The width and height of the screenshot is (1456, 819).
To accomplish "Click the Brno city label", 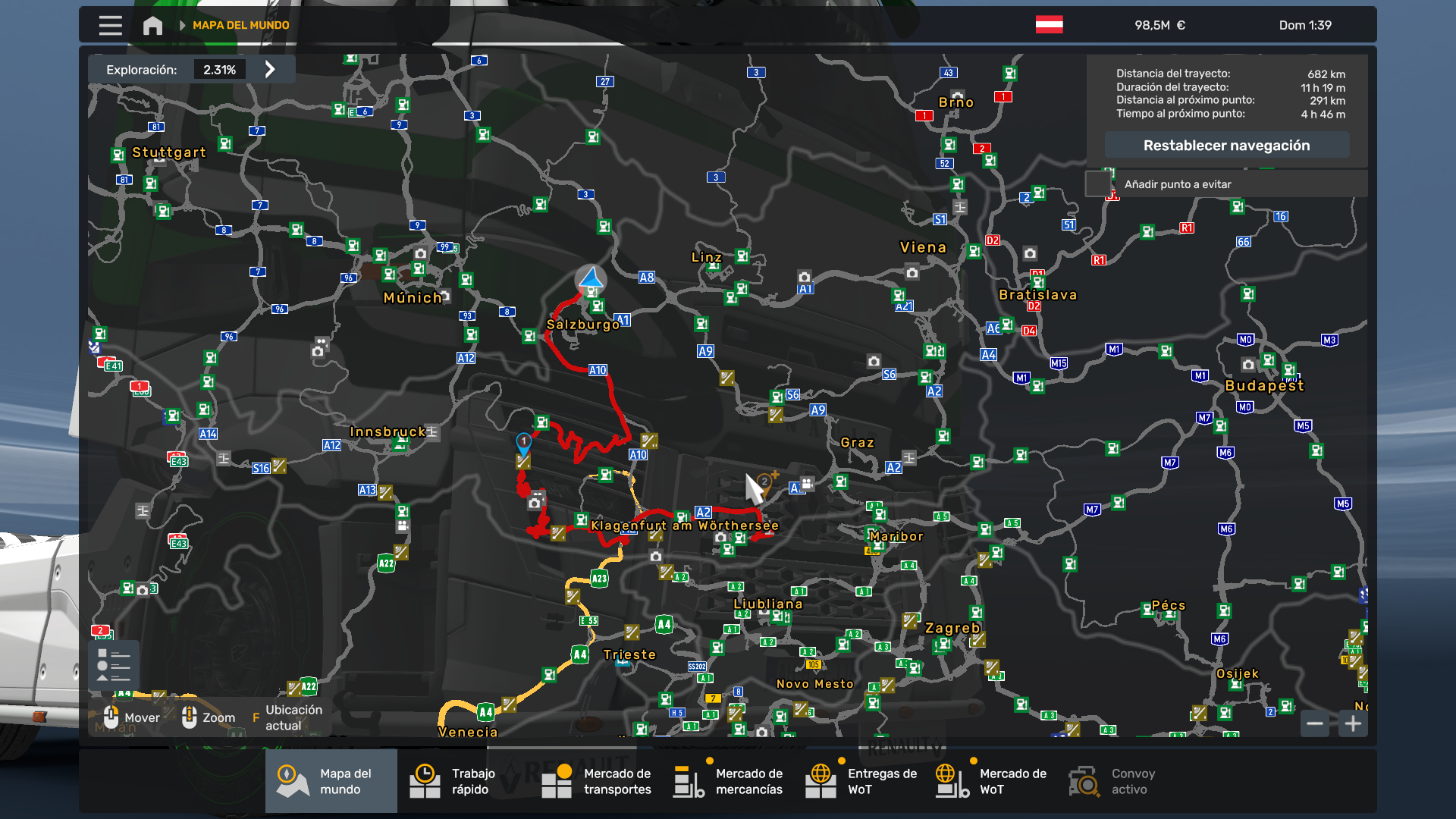I will tap(955, 102).
